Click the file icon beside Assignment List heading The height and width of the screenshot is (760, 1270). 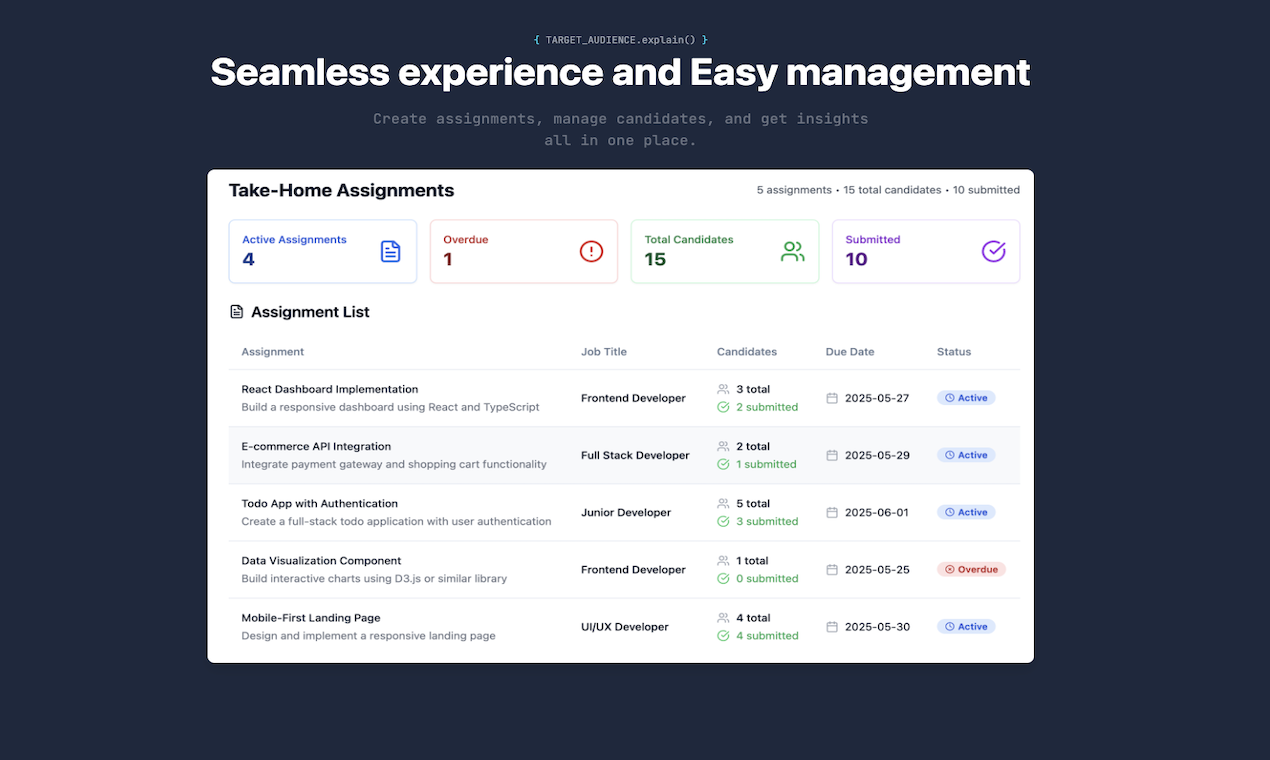(x=237, y=312)
